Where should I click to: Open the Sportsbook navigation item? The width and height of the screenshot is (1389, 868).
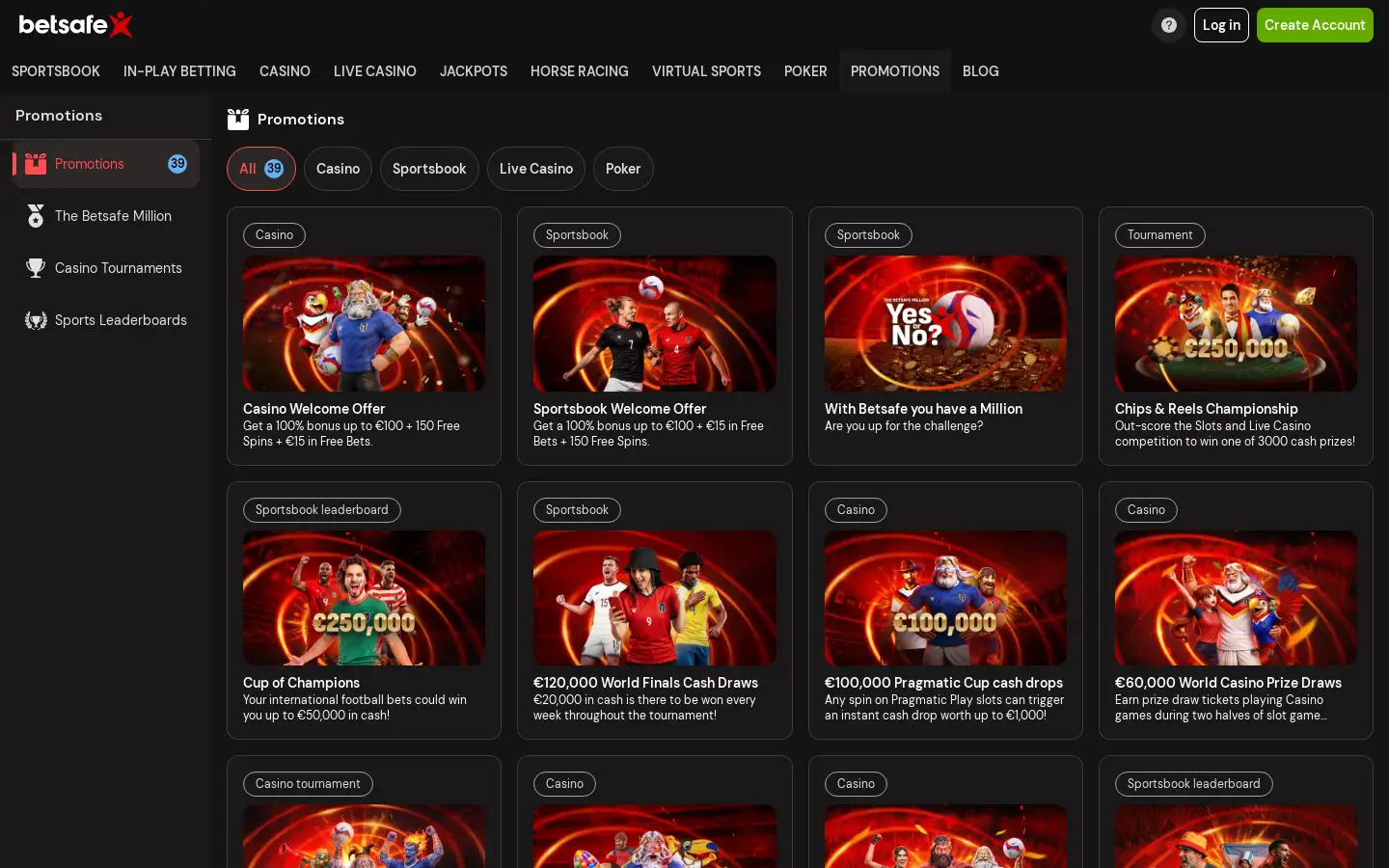[56, 71]
